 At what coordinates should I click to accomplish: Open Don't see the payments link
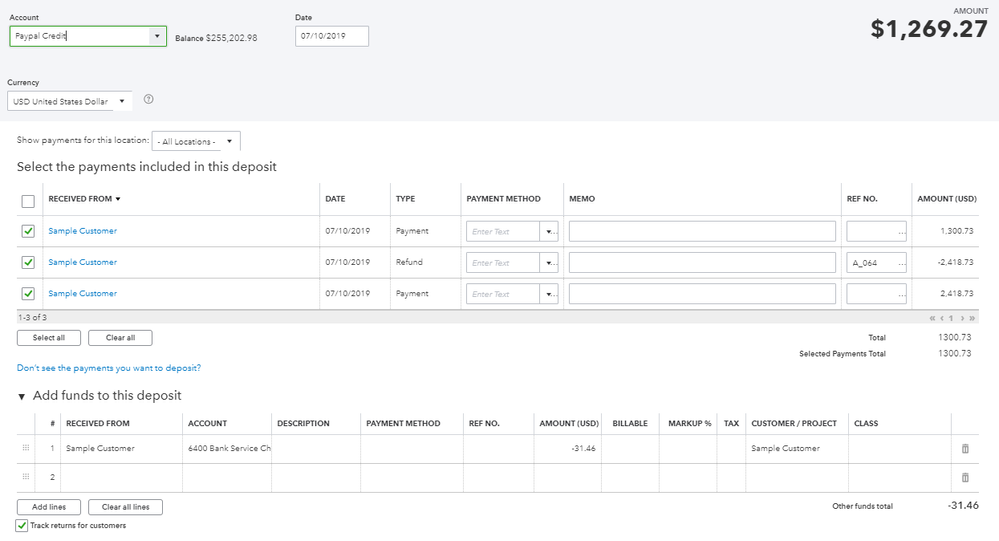(109, 368)
